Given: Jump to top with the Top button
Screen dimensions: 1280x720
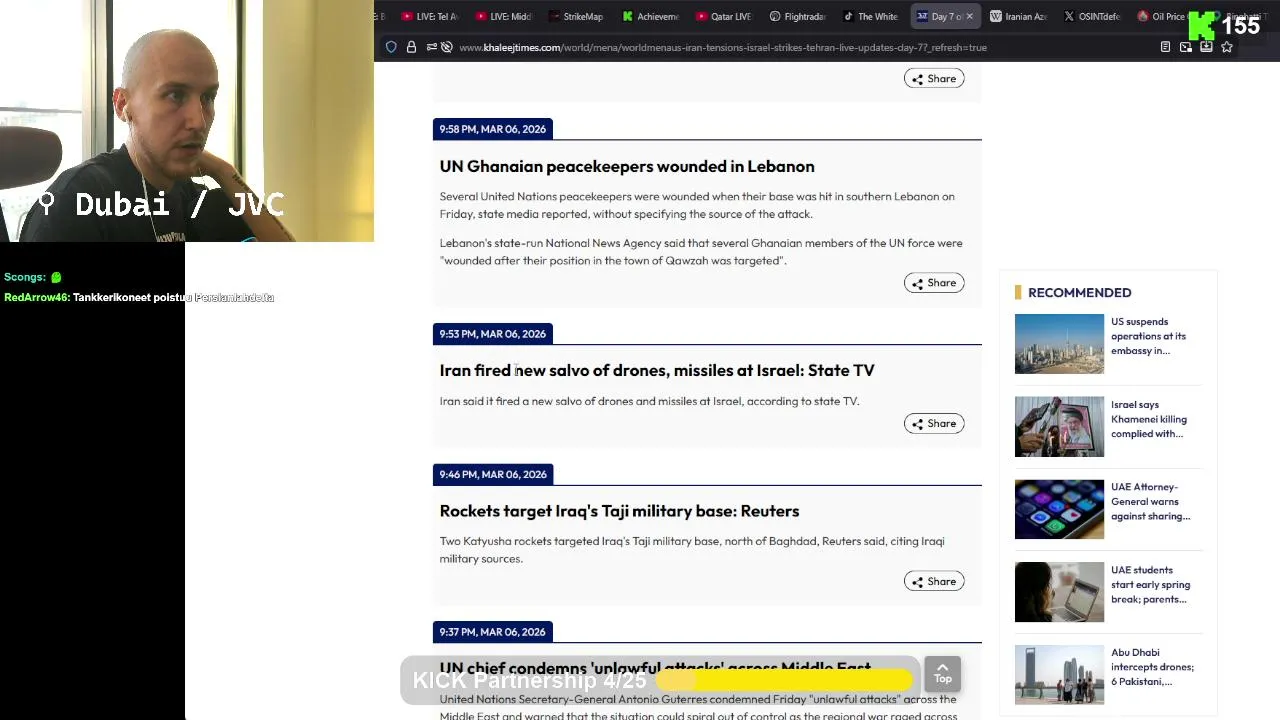Looking at the screenshot, I should tap(942, 674).
